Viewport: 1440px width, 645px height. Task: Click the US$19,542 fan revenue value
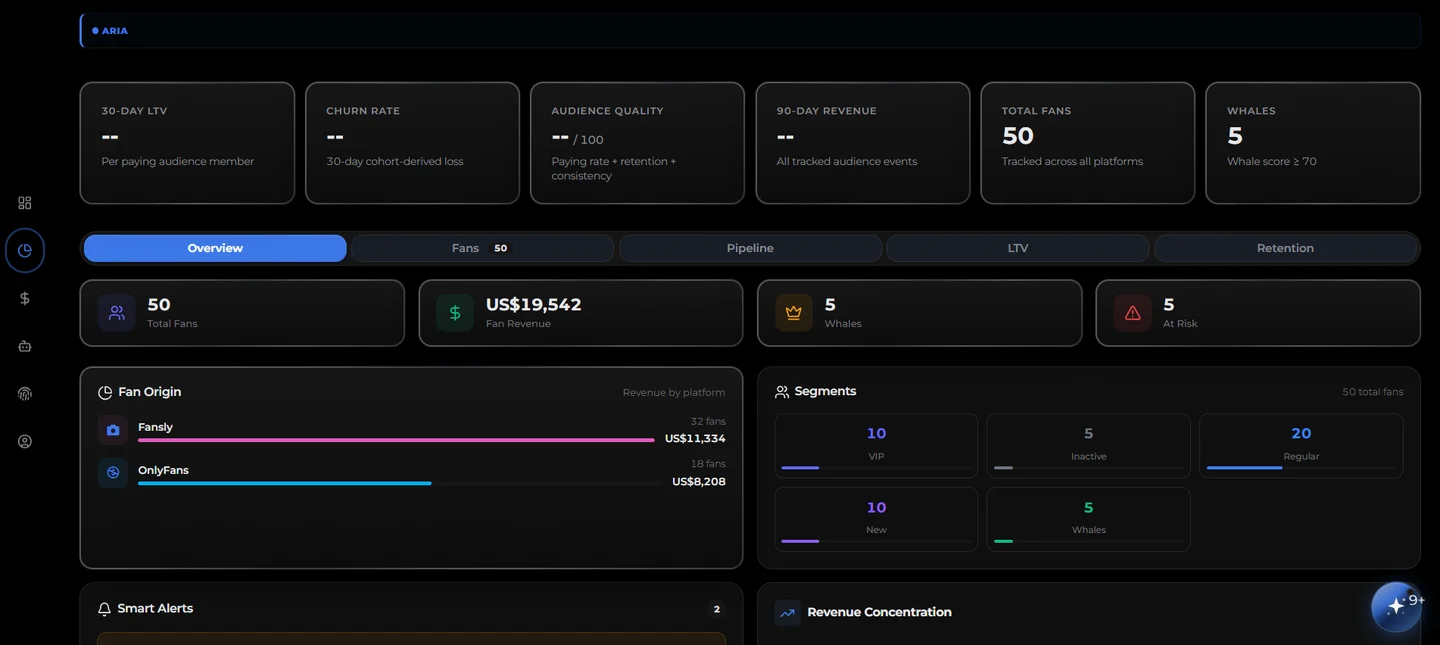tap(533, 305)
